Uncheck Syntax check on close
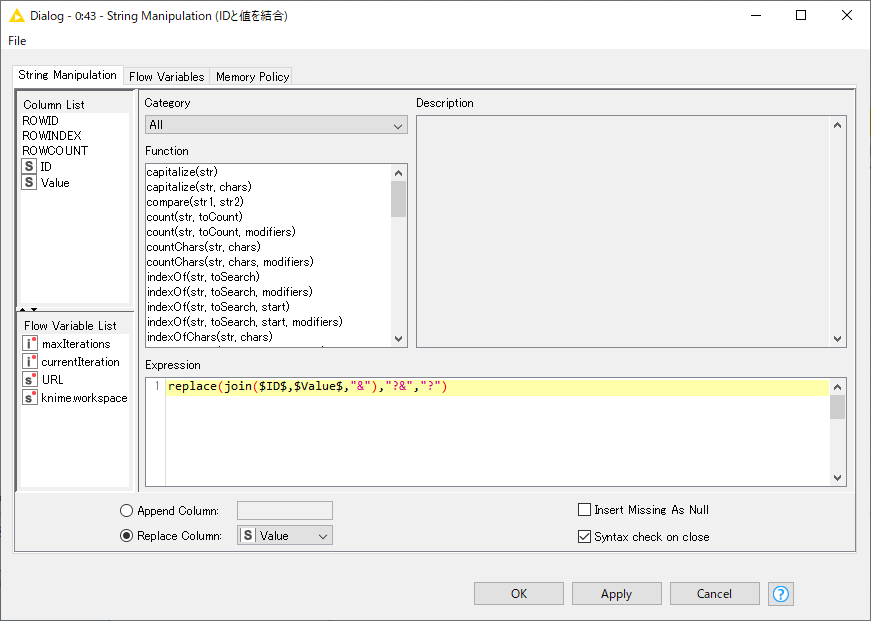This screenshot has width=871, height=621. [x=584, y=537]
